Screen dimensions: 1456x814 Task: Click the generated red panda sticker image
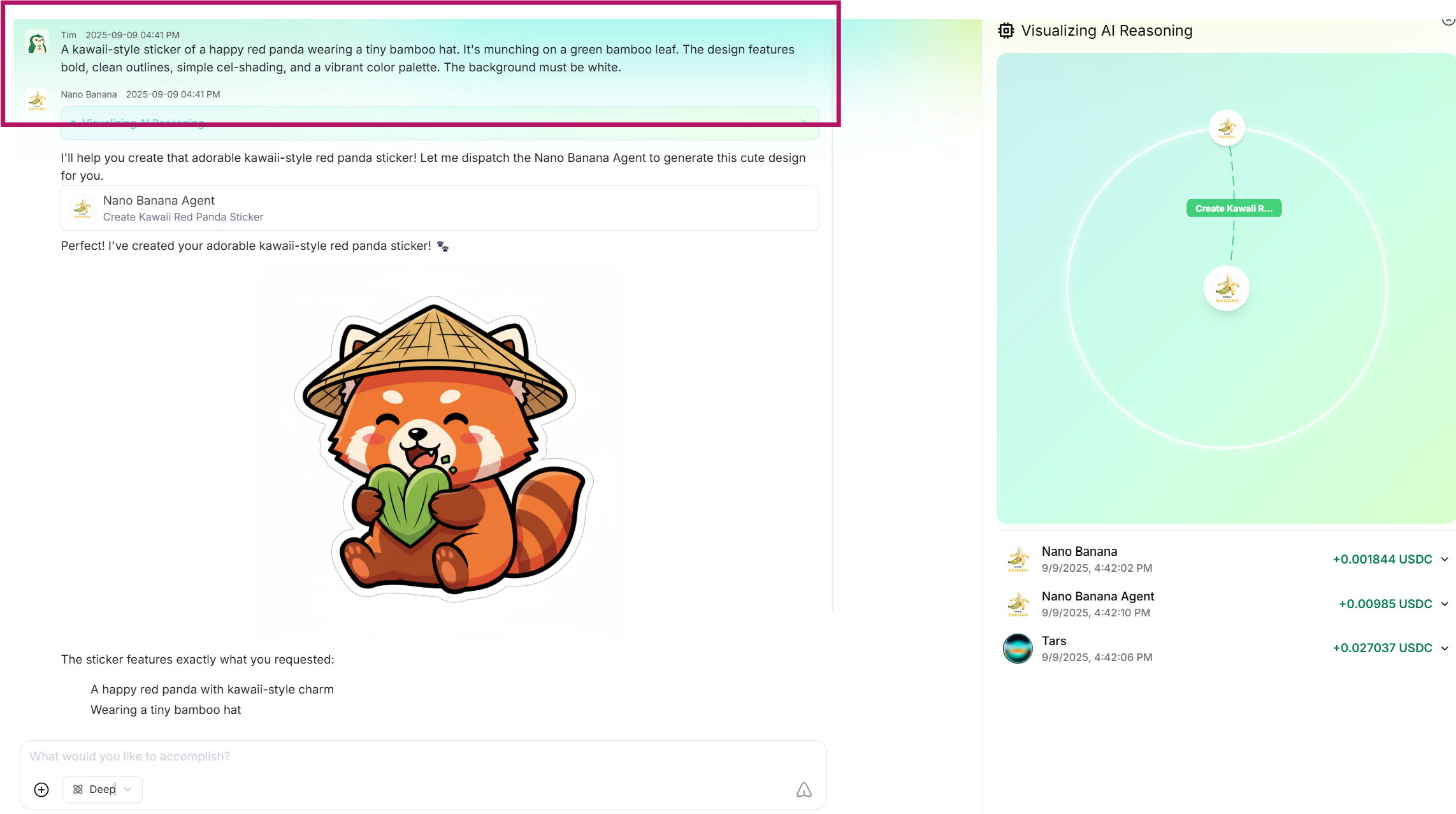(x=441, y=449)
